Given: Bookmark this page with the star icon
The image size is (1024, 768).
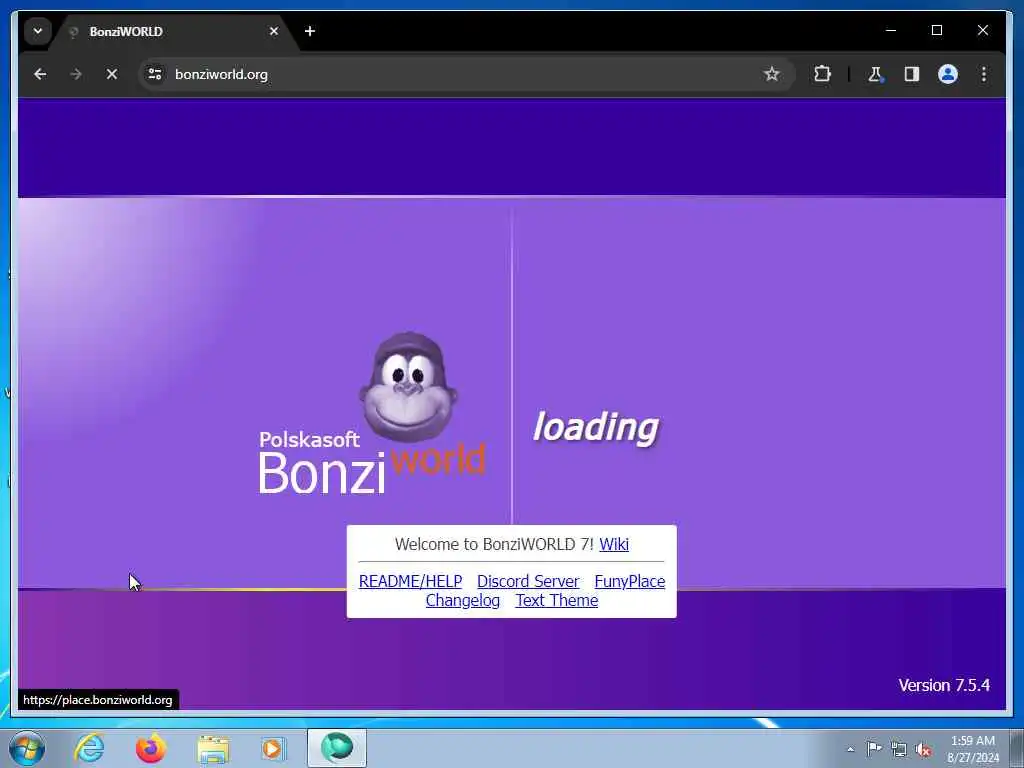Looking at the screenshot, I should pyautogui.click(x=771, y=74).
